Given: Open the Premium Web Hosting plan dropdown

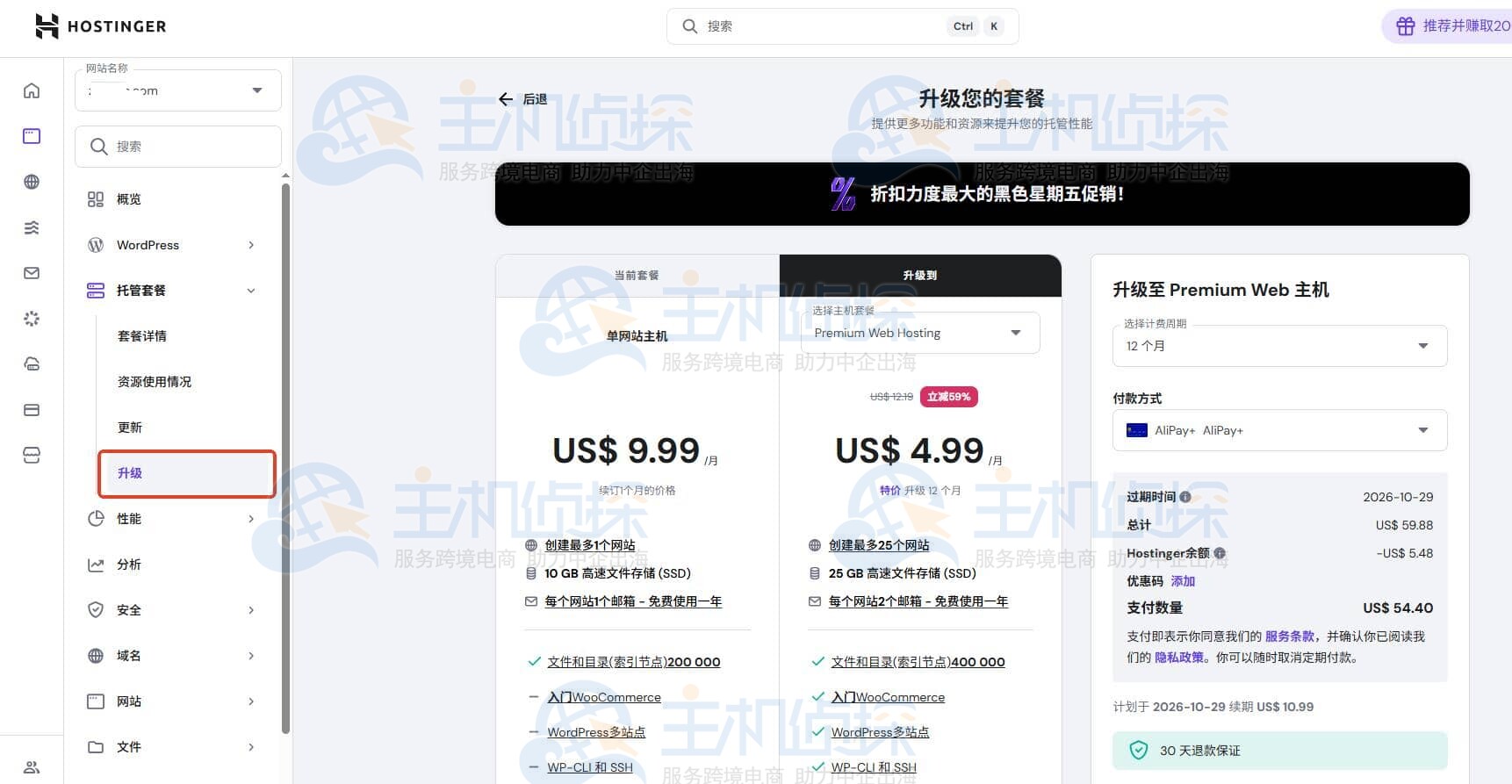Looking at the screenshot, I should pos(920,333).
